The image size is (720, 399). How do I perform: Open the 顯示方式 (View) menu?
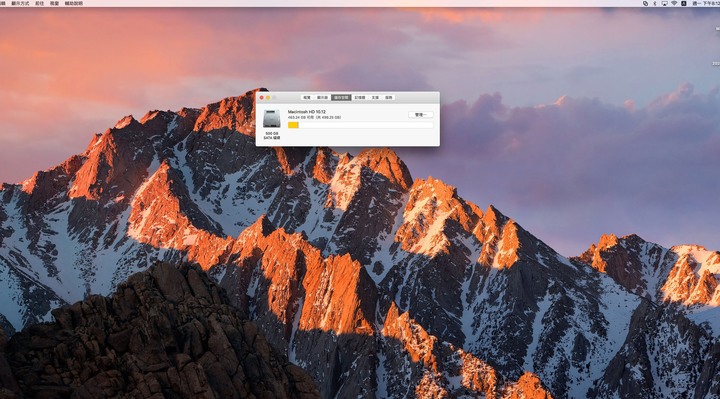click(x=20, y=3)
